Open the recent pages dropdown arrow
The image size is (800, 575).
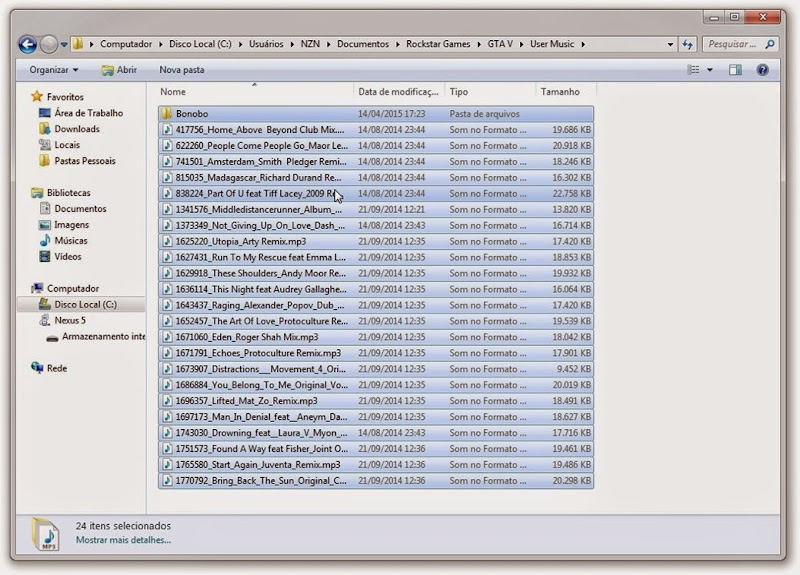(x=64, y=44)
